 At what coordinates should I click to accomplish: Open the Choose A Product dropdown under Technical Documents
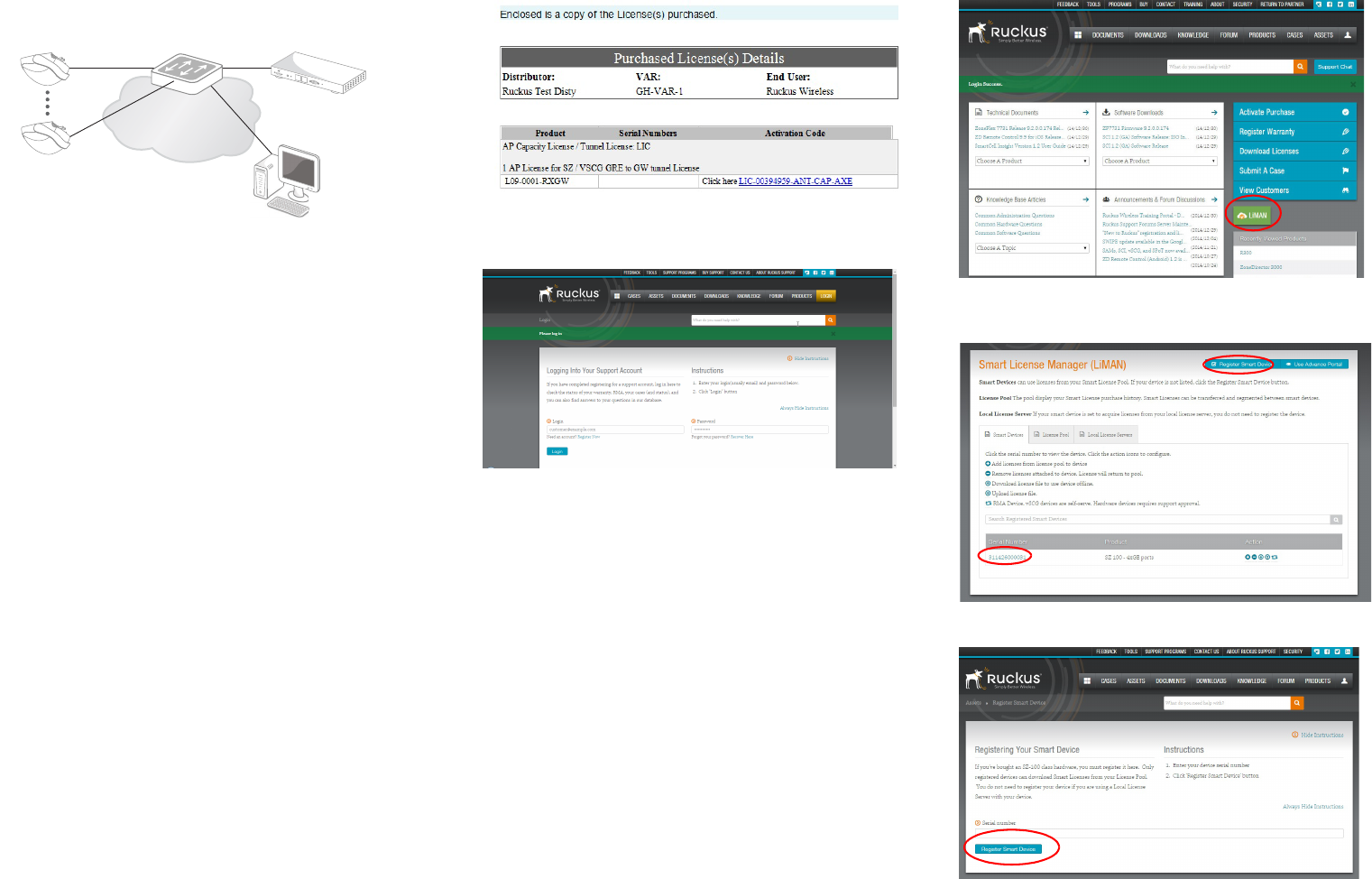(x=1032, y=161)
